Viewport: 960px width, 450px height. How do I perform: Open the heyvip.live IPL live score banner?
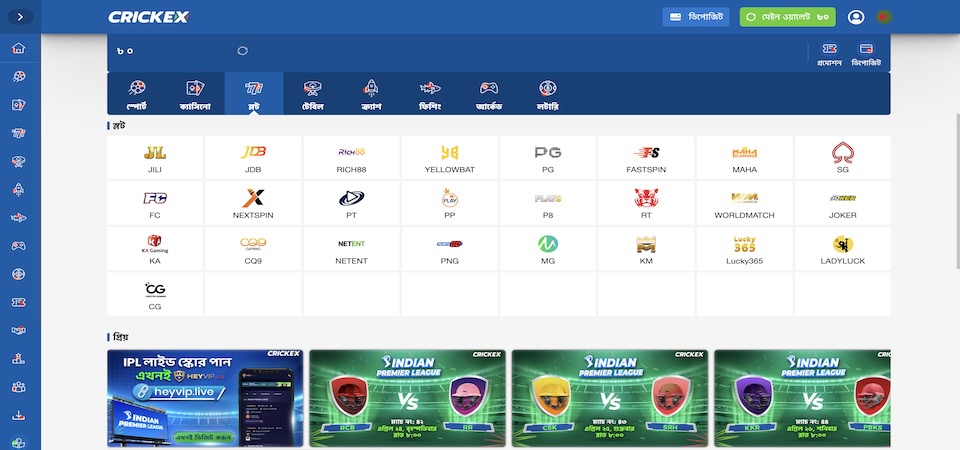pyautogui.click(x=205, y=398)
